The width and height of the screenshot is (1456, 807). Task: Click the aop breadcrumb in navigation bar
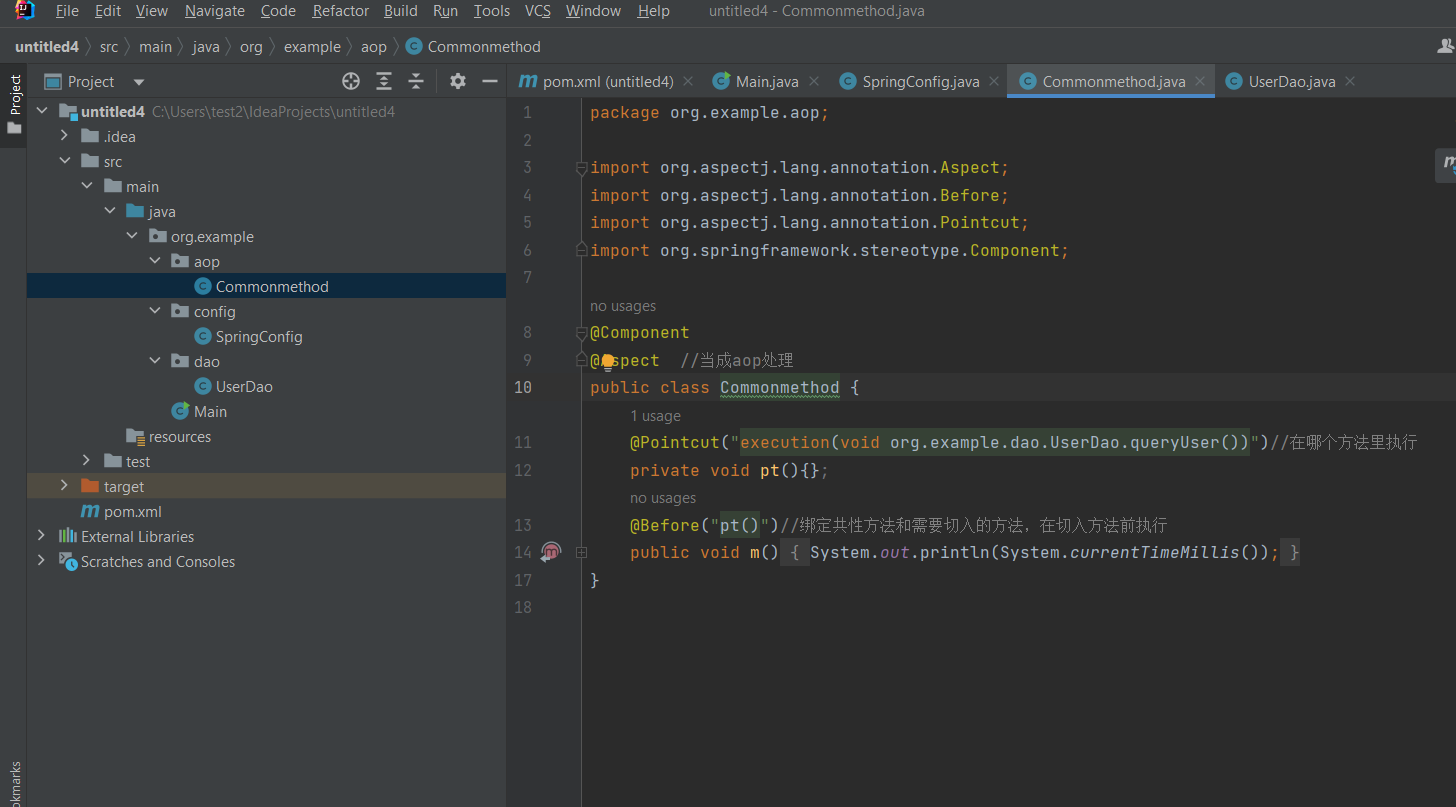point(373,47)
